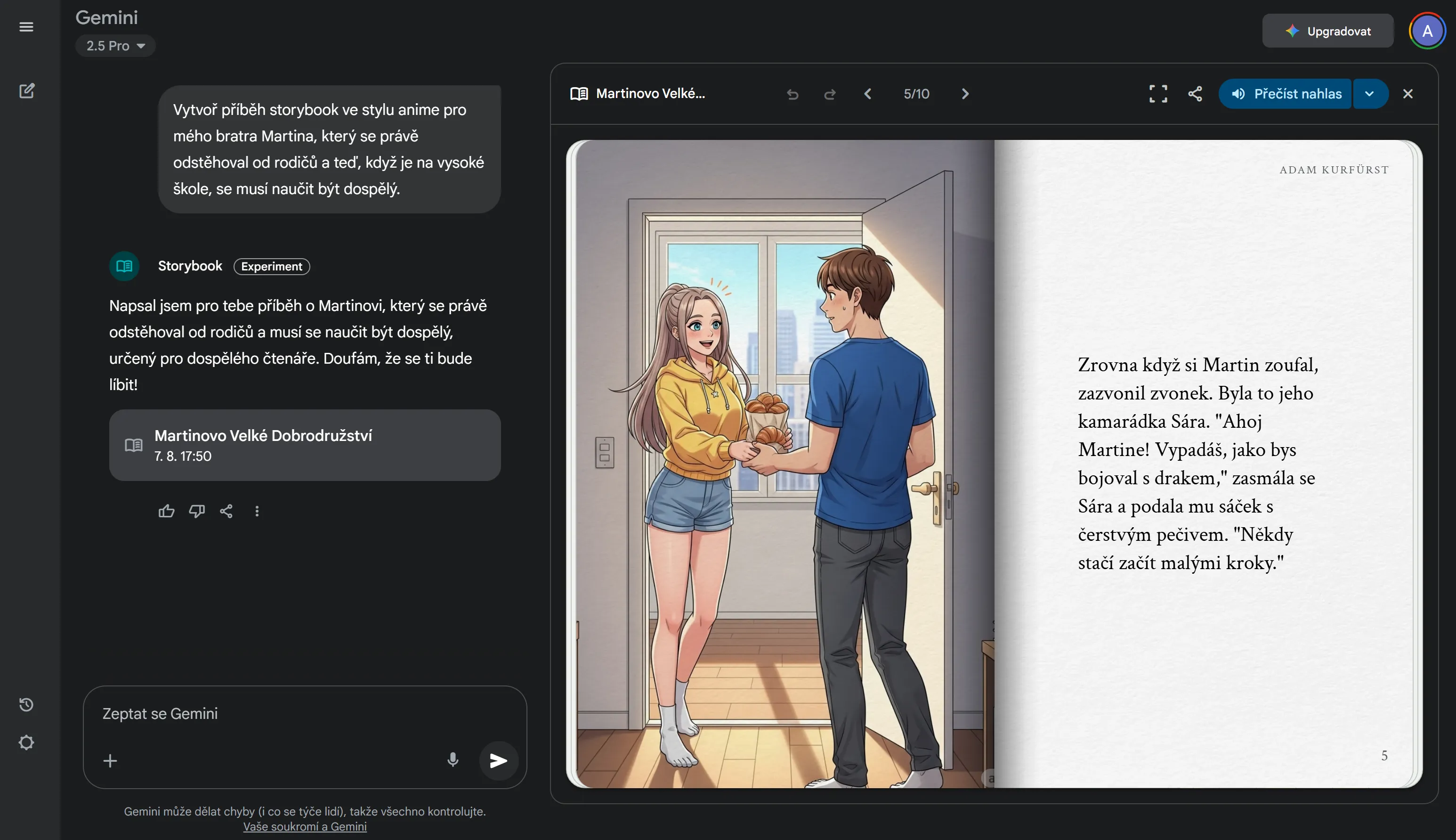The height and width of the screenshot is (840, 1456).
Task: Go to the previous storybook page
Action: [x=867, y=93]
